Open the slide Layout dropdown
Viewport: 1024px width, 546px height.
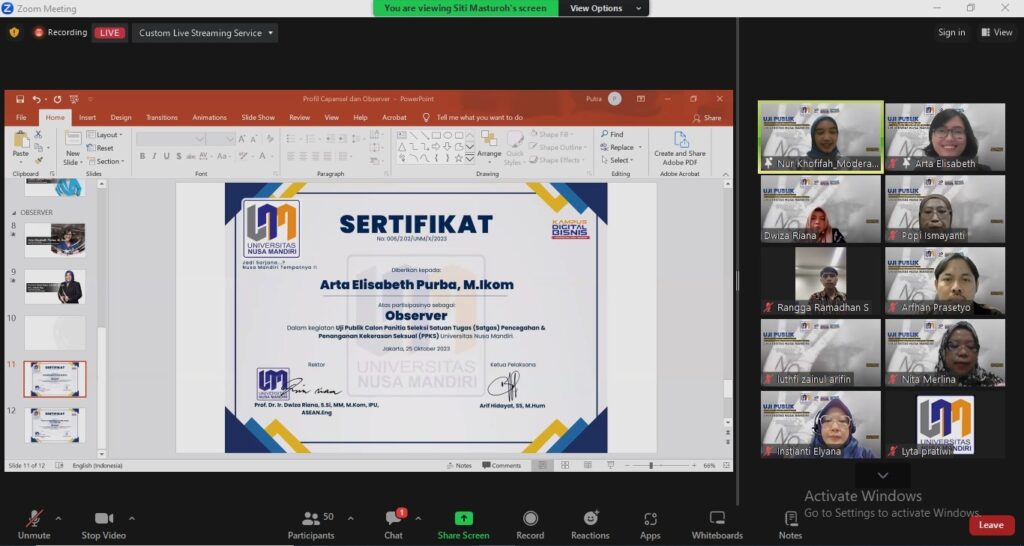coord(104,135)
